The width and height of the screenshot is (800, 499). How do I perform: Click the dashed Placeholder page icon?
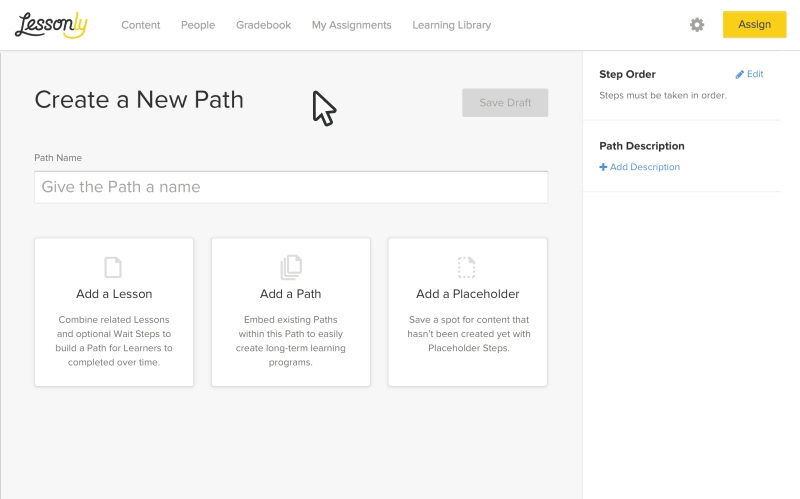tap(466, 267)
